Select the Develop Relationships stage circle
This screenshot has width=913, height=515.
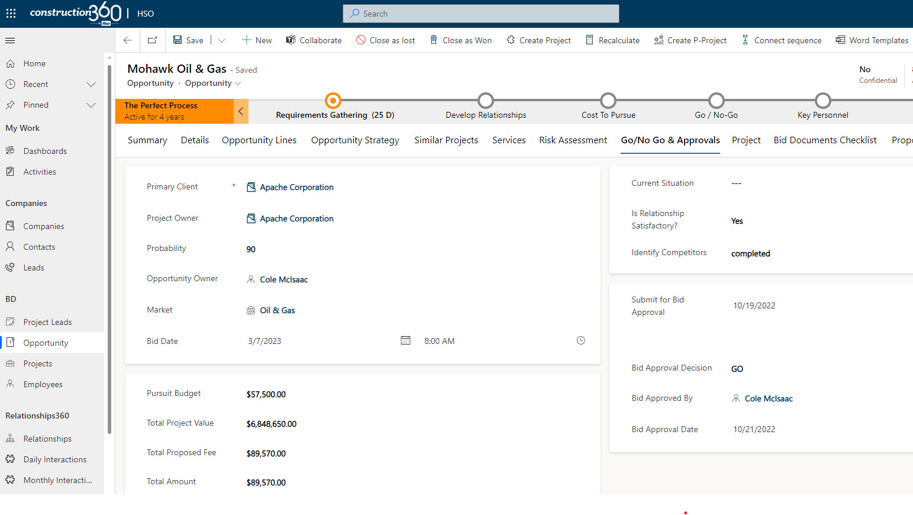(x=486, y=101)
